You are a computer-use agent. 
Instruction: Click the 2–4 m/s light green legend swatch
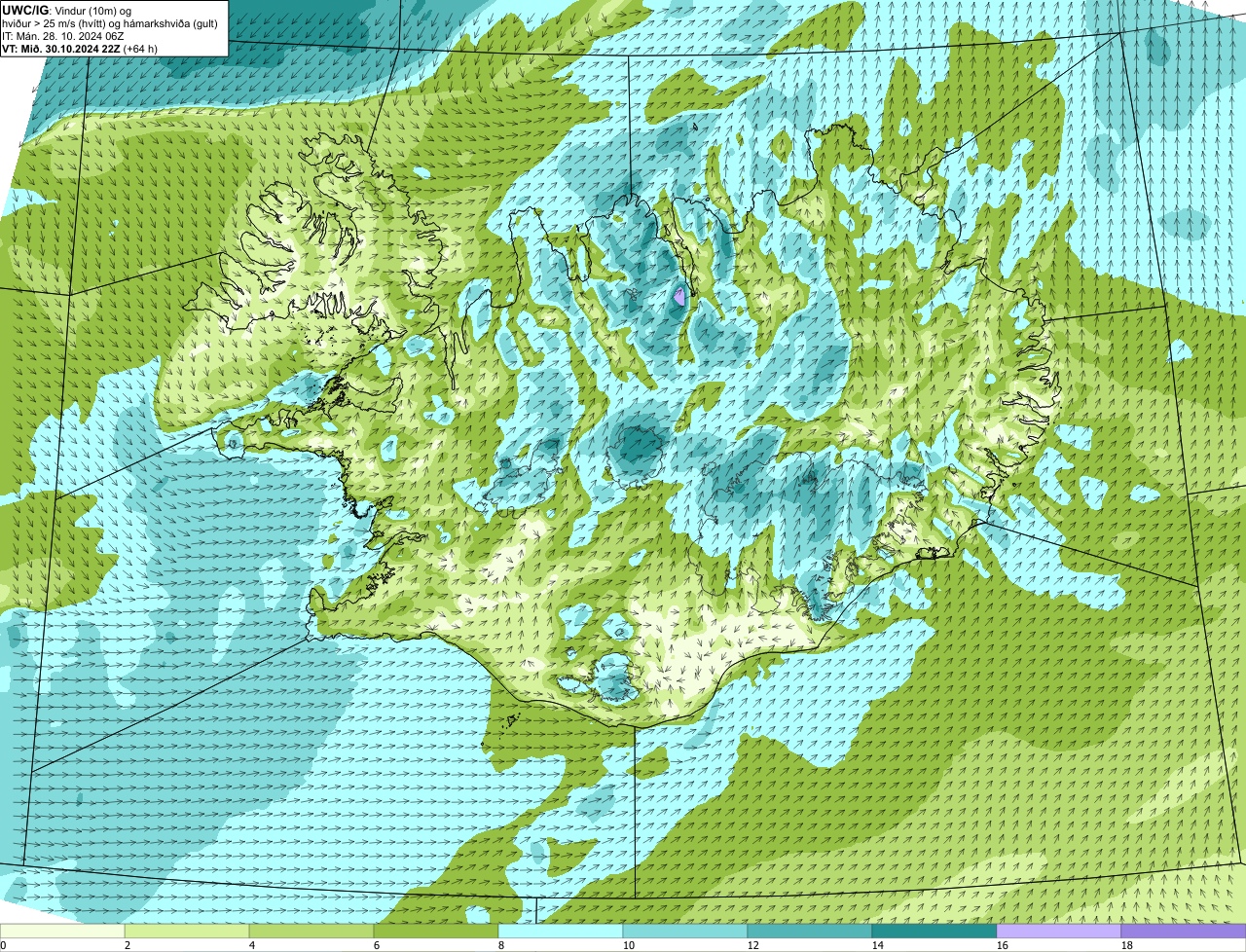point(187,932)
